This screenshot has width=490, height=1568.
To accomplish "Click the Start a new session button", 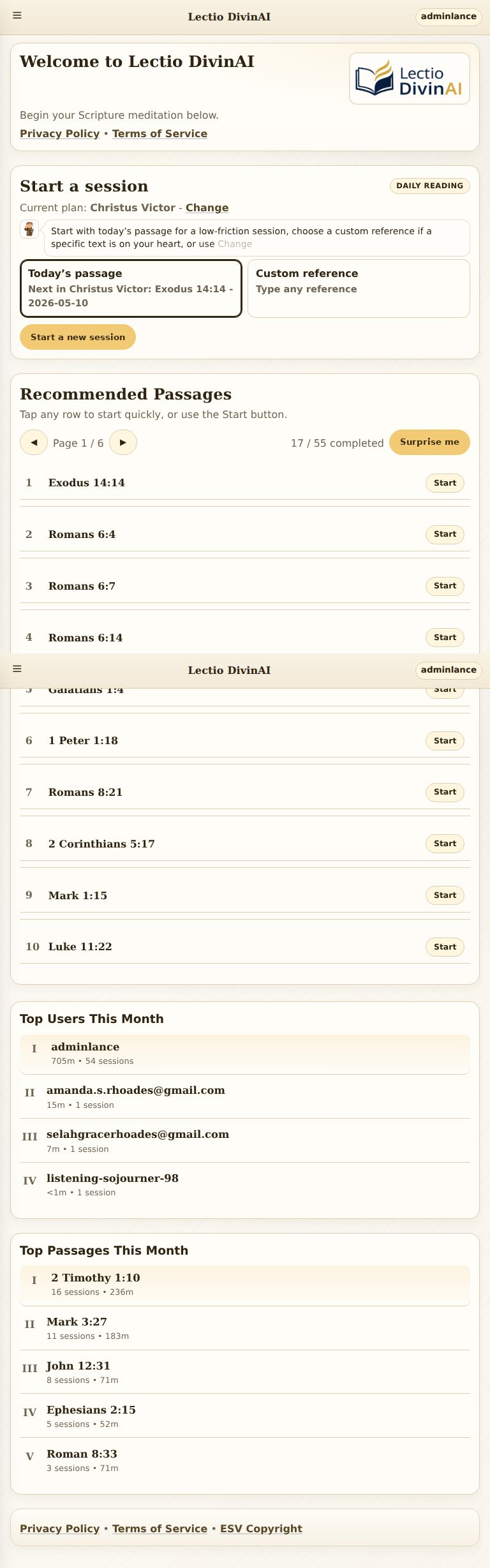I will [78, 337].
